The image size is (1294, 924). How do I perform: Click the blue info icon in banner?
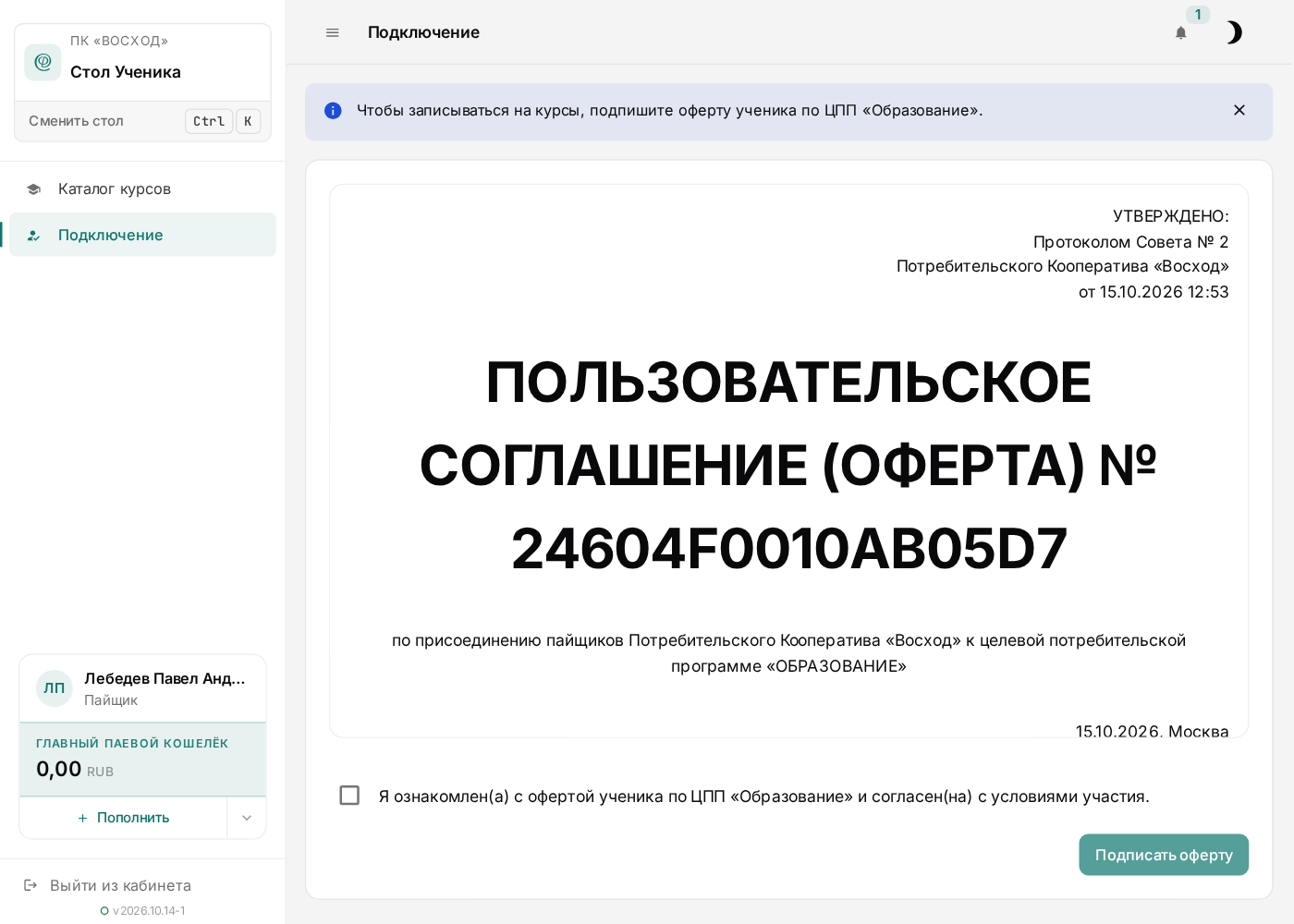[x=333, y=111]
